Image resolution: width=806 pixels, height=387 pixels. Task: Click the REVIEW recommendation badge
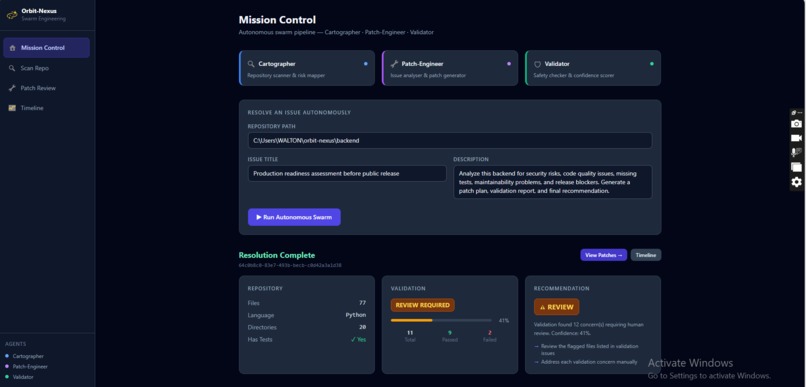(556, 307)
